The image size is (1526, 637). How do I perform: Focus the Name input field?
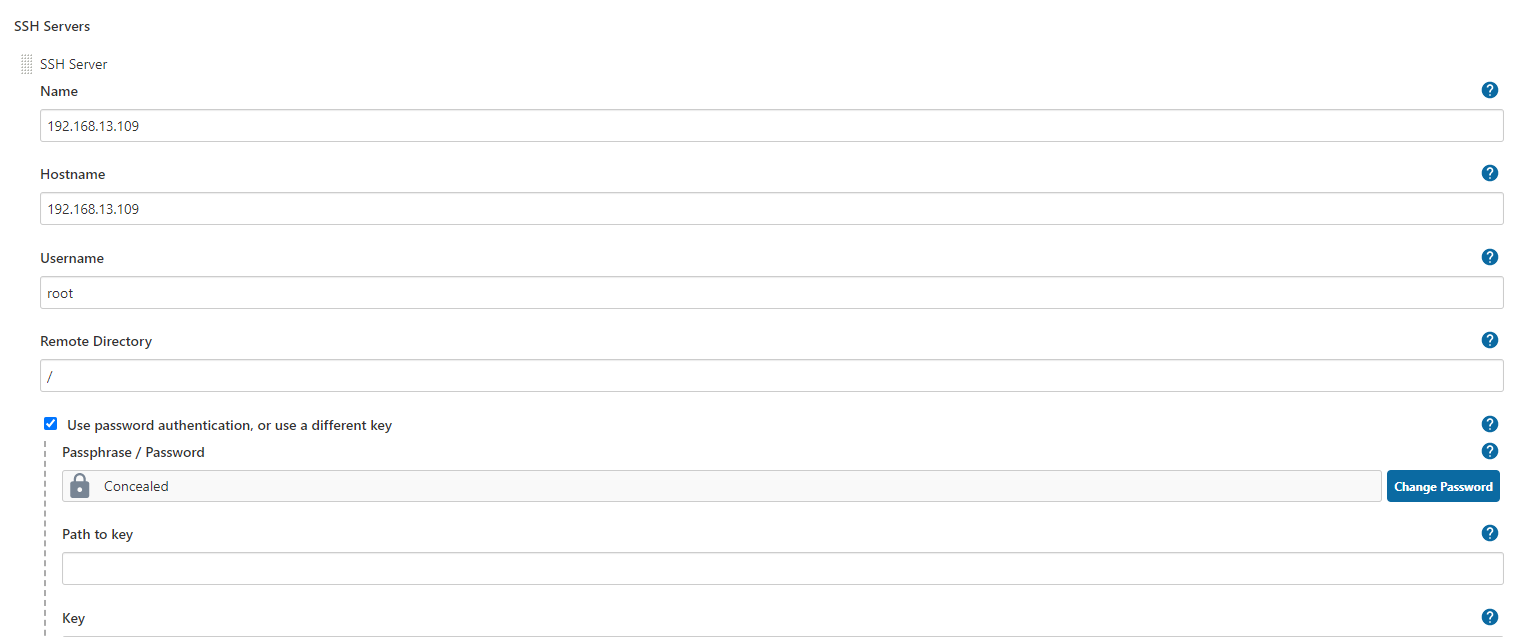tap(771, 126)
